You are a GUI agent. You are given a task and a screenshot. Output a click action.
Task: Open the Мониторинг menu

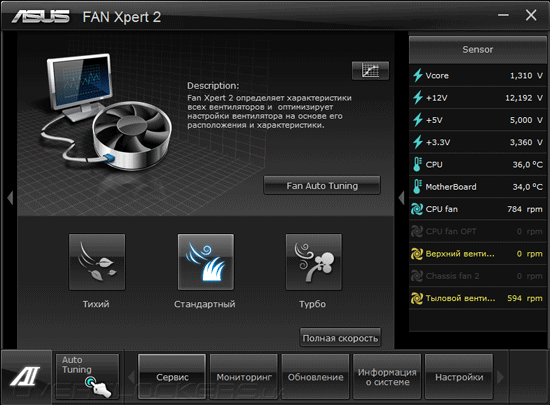pyautogui.click(x=244, y=377)
